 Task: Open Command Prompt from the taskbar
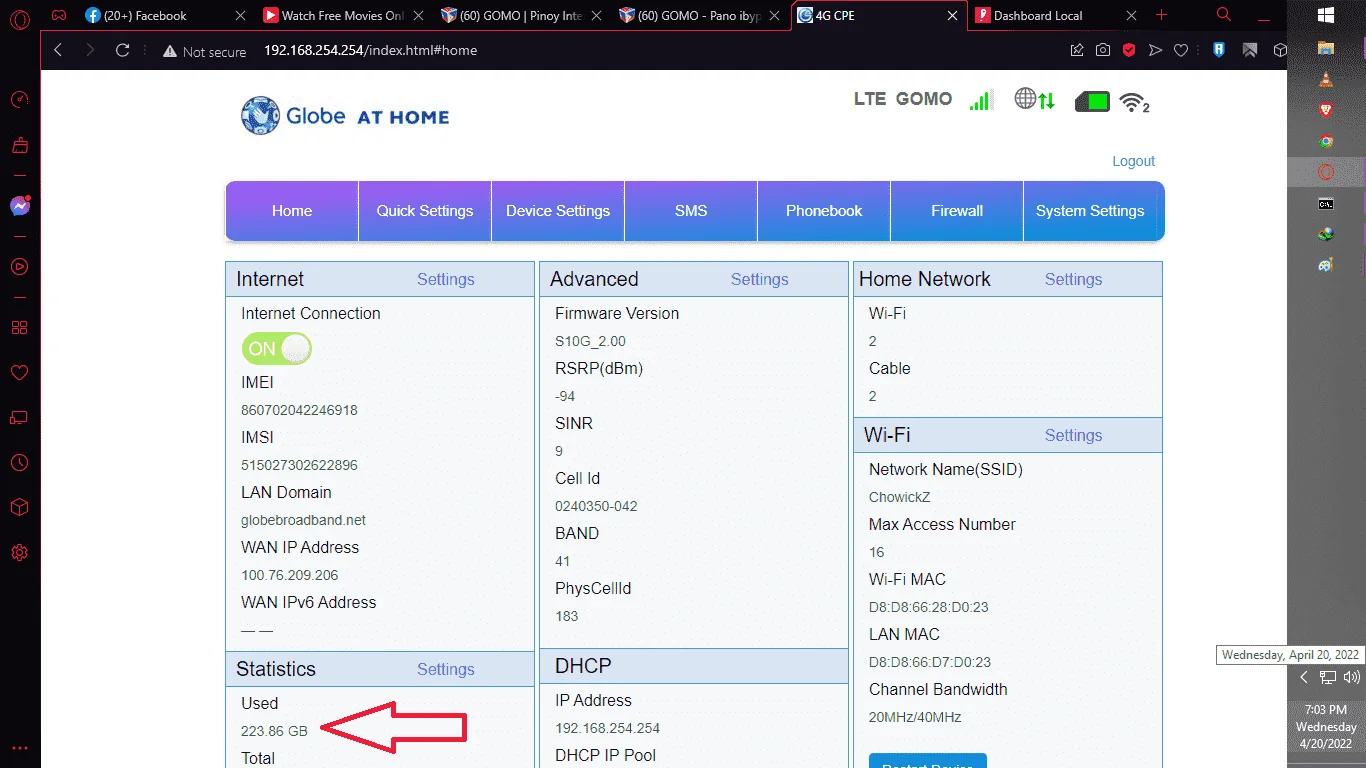(1326, 204)
